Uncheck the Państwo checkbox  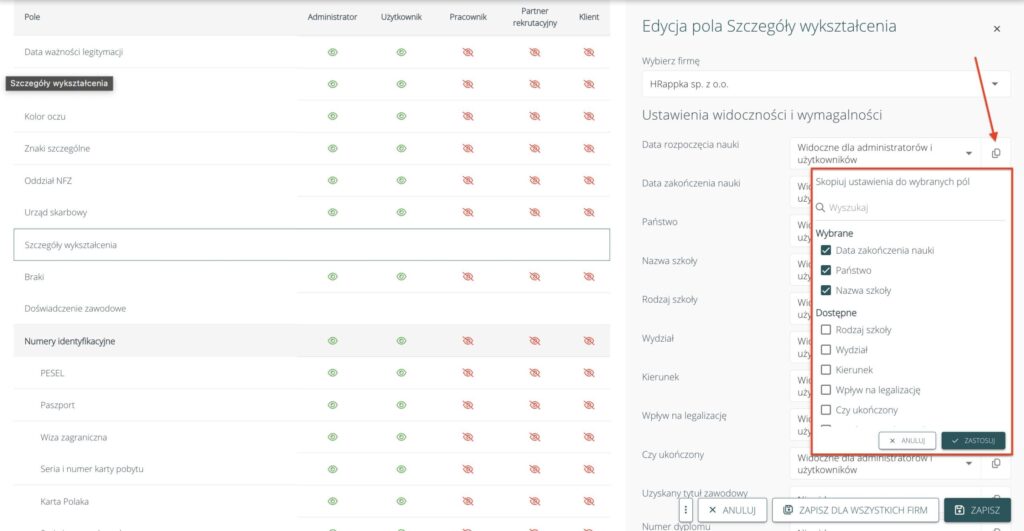[826, 270]
